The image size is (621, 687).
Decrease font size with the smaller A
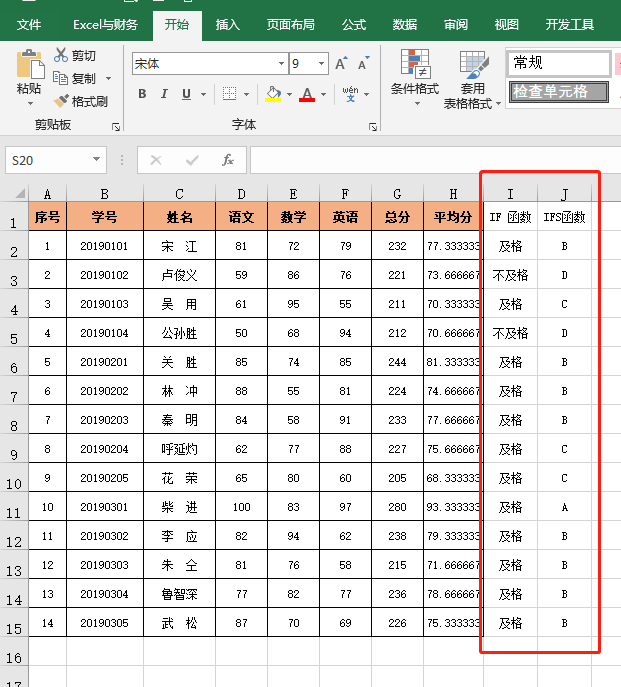point(363,64)
